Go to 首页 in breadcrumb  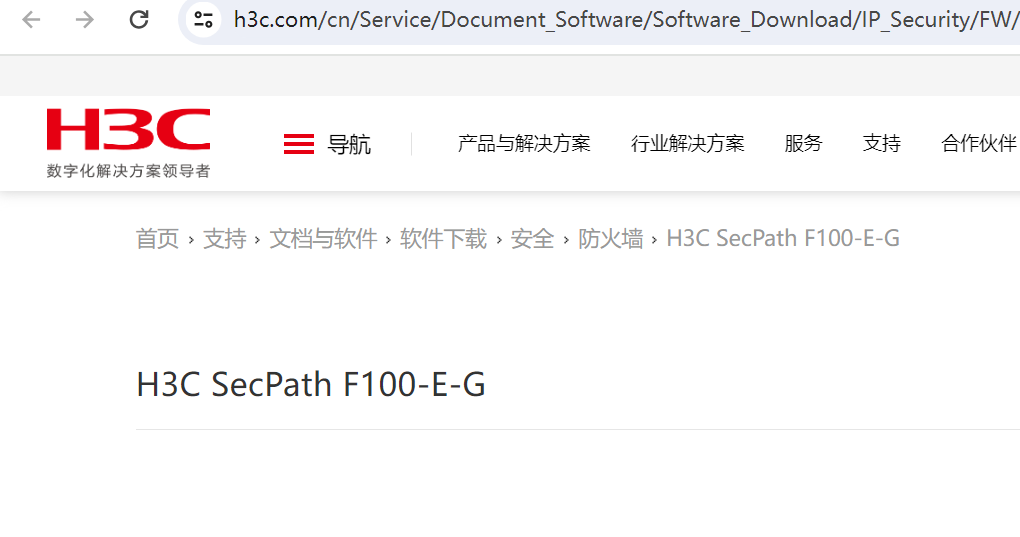157,238
